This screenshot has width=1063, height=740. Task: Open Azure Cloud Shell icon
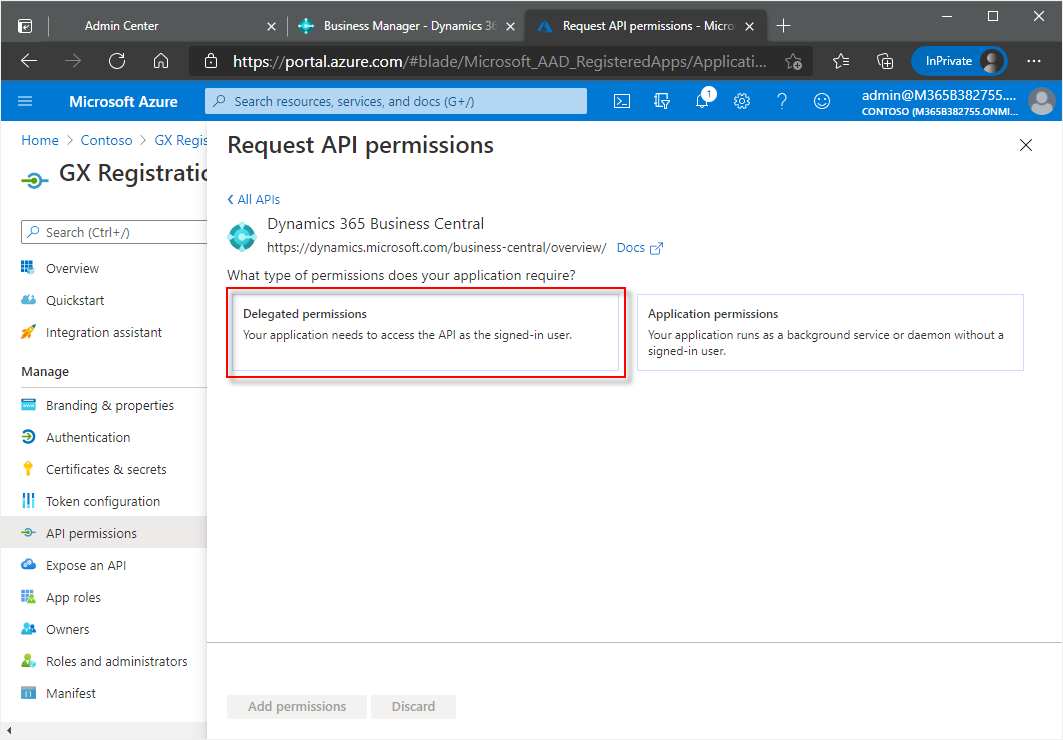click(x=622, y=101)
